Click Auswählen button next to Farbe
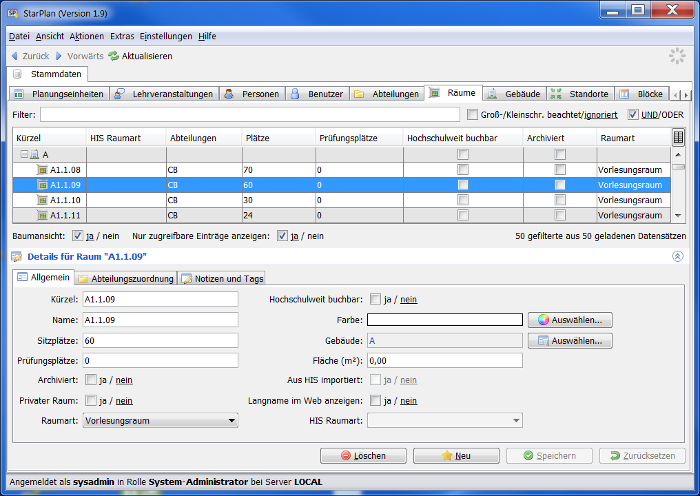The height and width of the screenshot is (496, 700). point(570,320)
